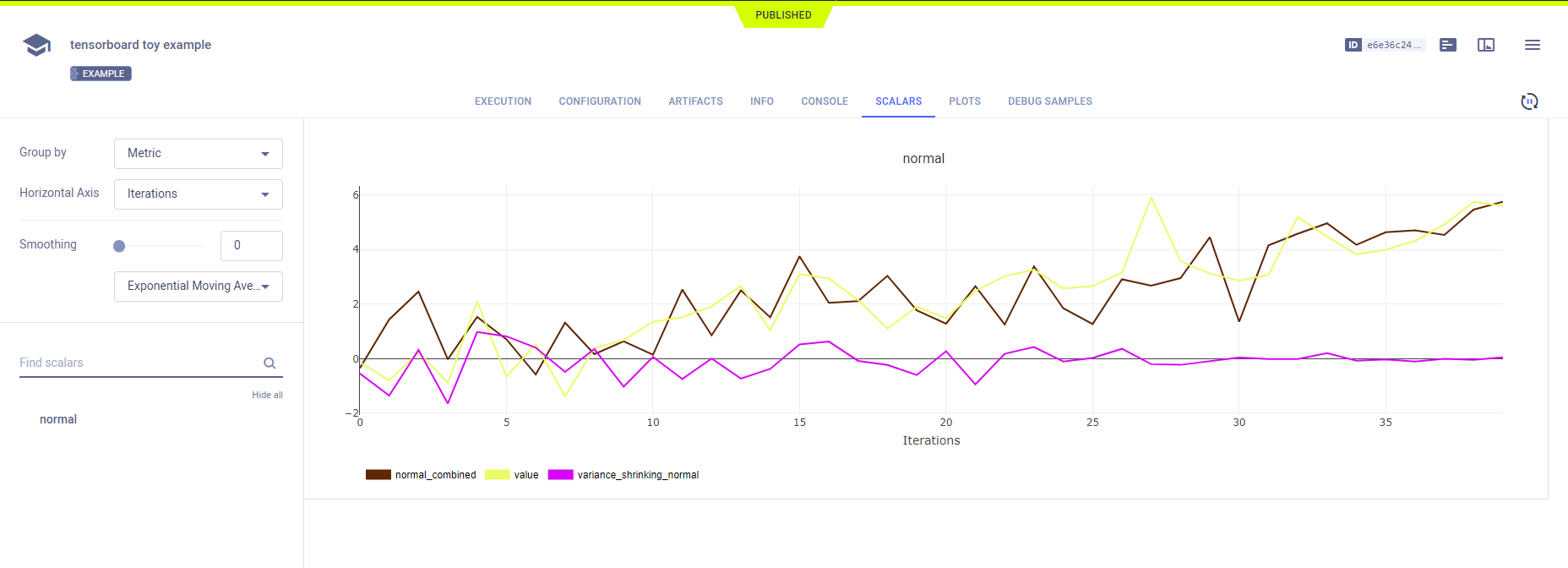Open the hamburger menu
The image size is (1568, 568).
click(x=1532, y=45)
